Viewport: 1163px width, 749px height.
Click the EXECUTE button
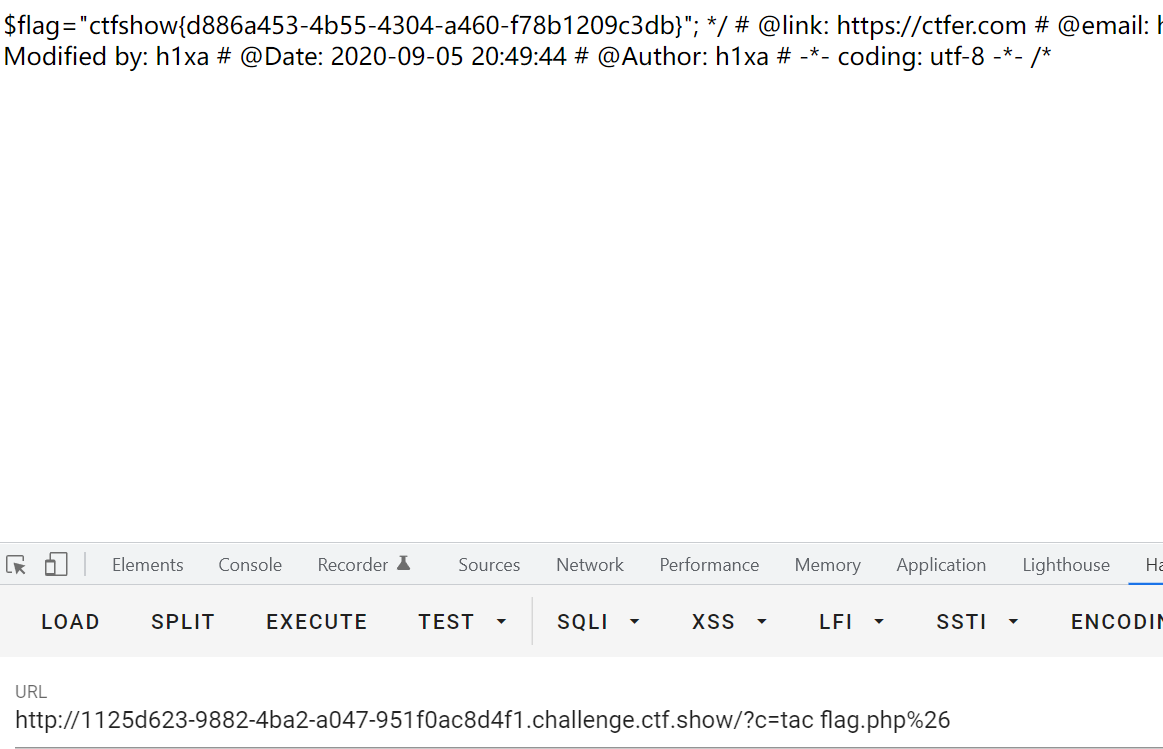tap(317, 621)
